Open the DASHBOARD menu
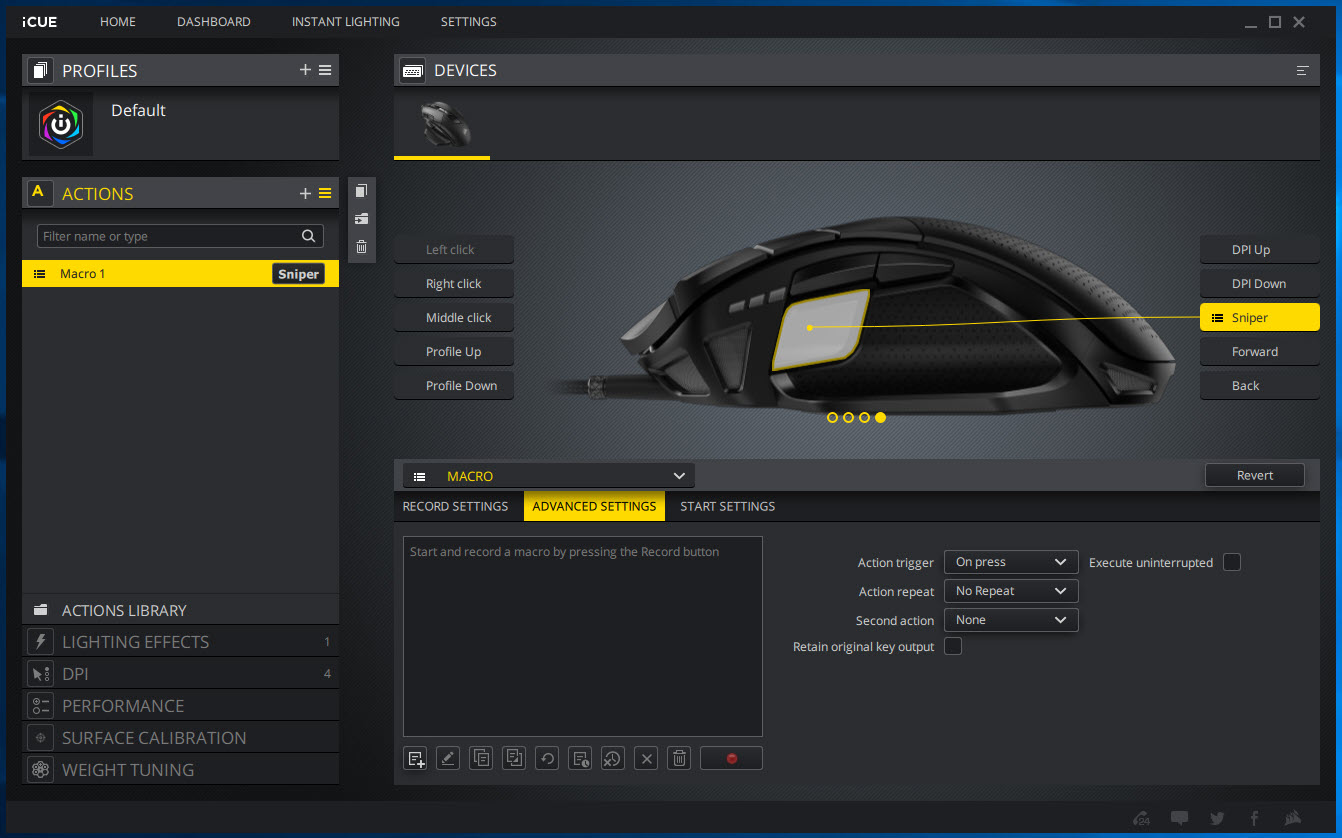Image resolution: width=1342 pixels, height=838 pixels. point(214,21)
